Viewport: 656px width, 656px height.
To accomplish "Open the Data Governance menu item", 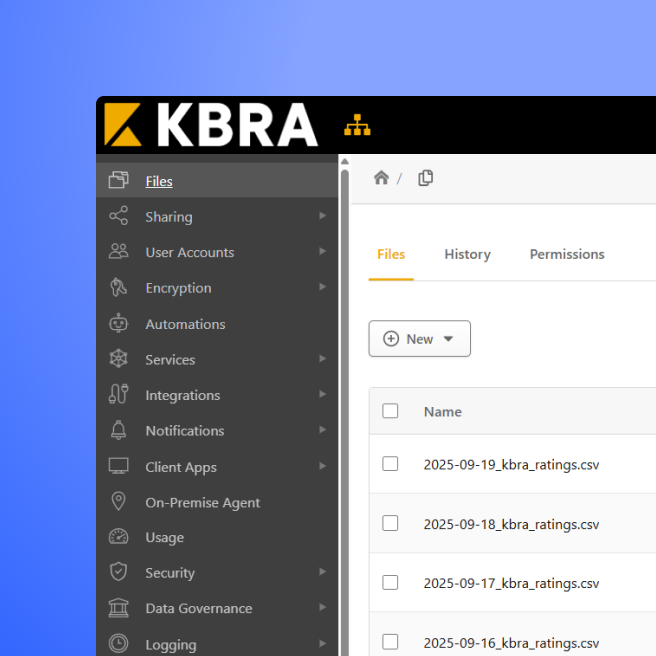I will coord(217,608).
